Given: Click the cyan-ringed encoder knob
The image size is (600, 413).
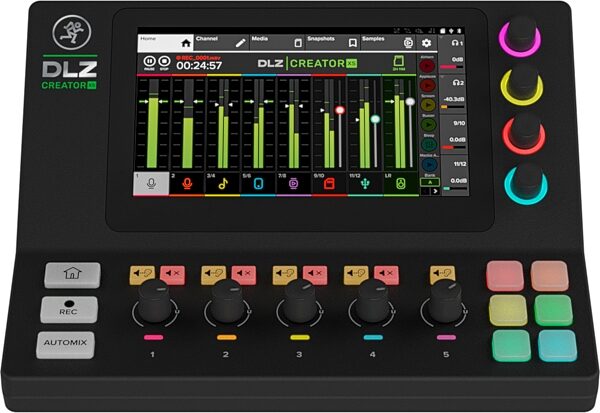Looking at the screenshot, I should [x=526, y=184].
